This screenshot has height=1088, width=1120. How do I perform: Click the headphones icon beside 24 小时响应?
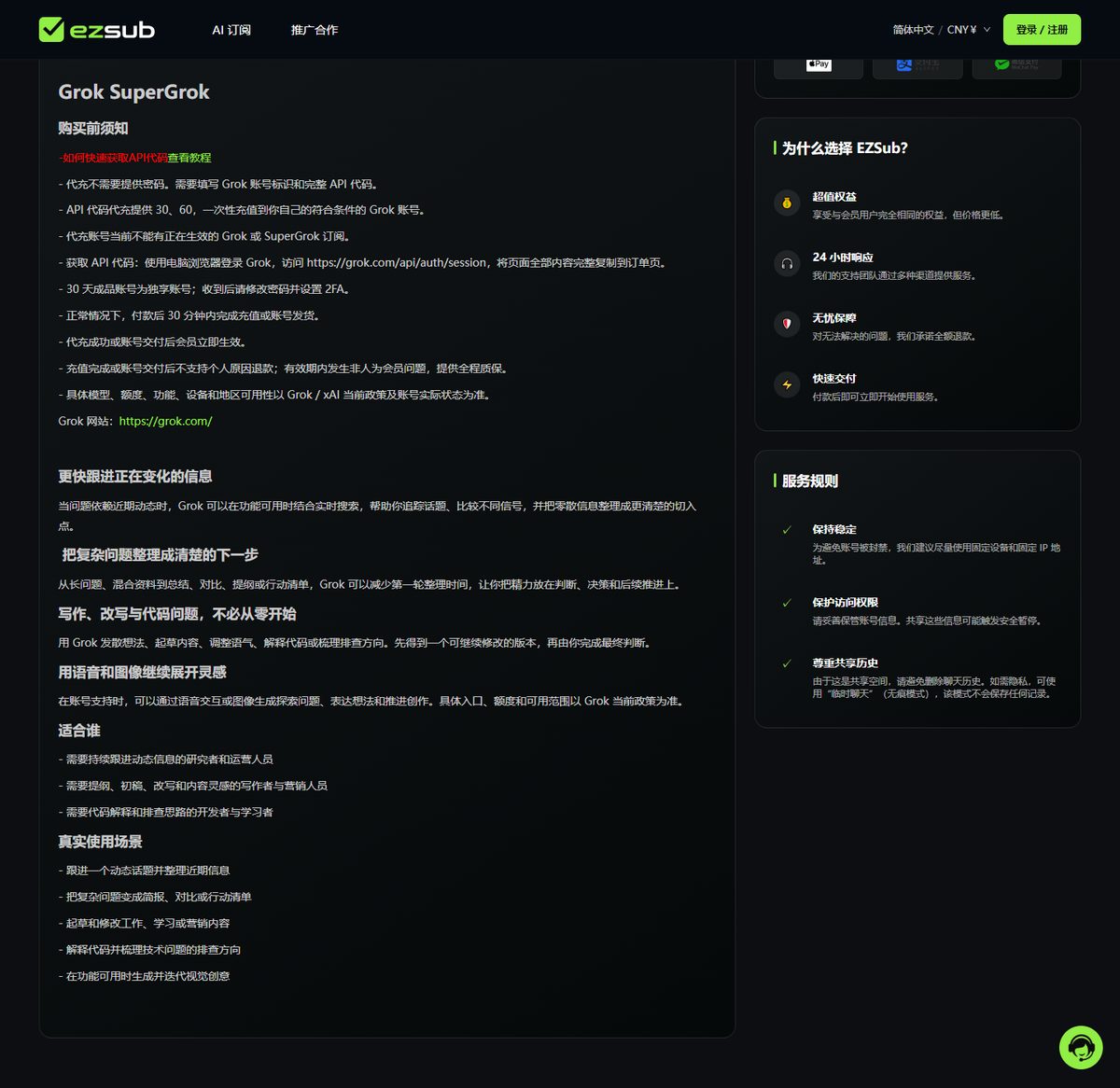[x=787, y=264]
